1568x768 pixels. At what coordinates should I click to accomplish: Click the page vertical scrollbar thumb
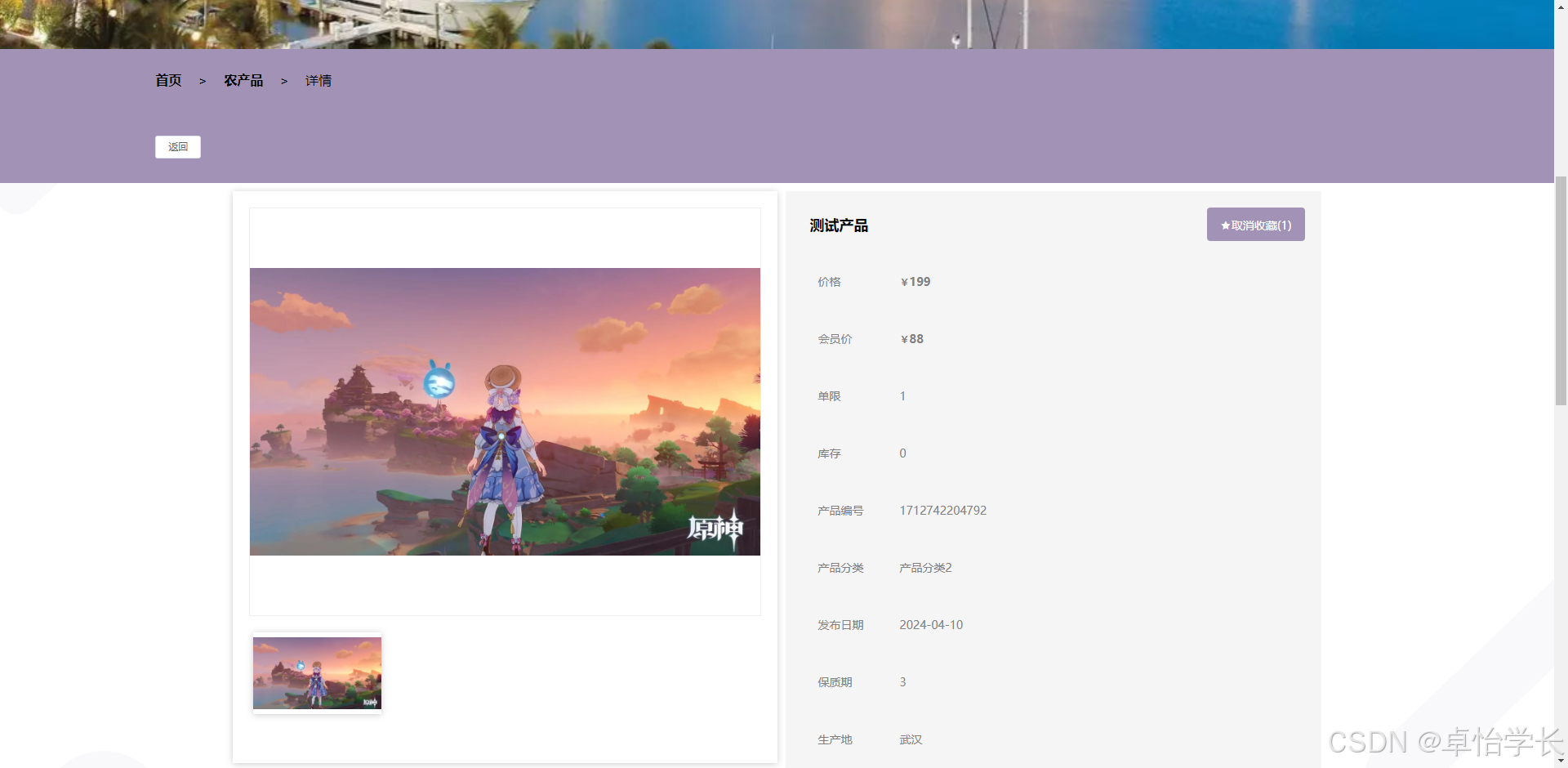1561,290
